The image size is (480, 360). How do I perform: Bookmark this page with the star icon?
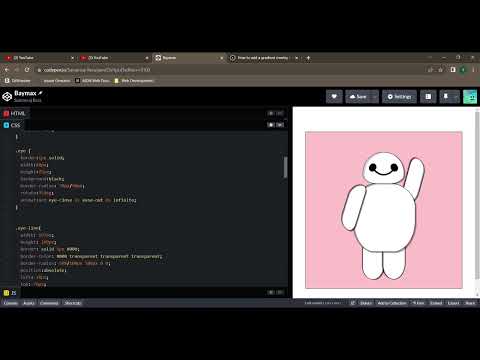(x=441, y=70)
